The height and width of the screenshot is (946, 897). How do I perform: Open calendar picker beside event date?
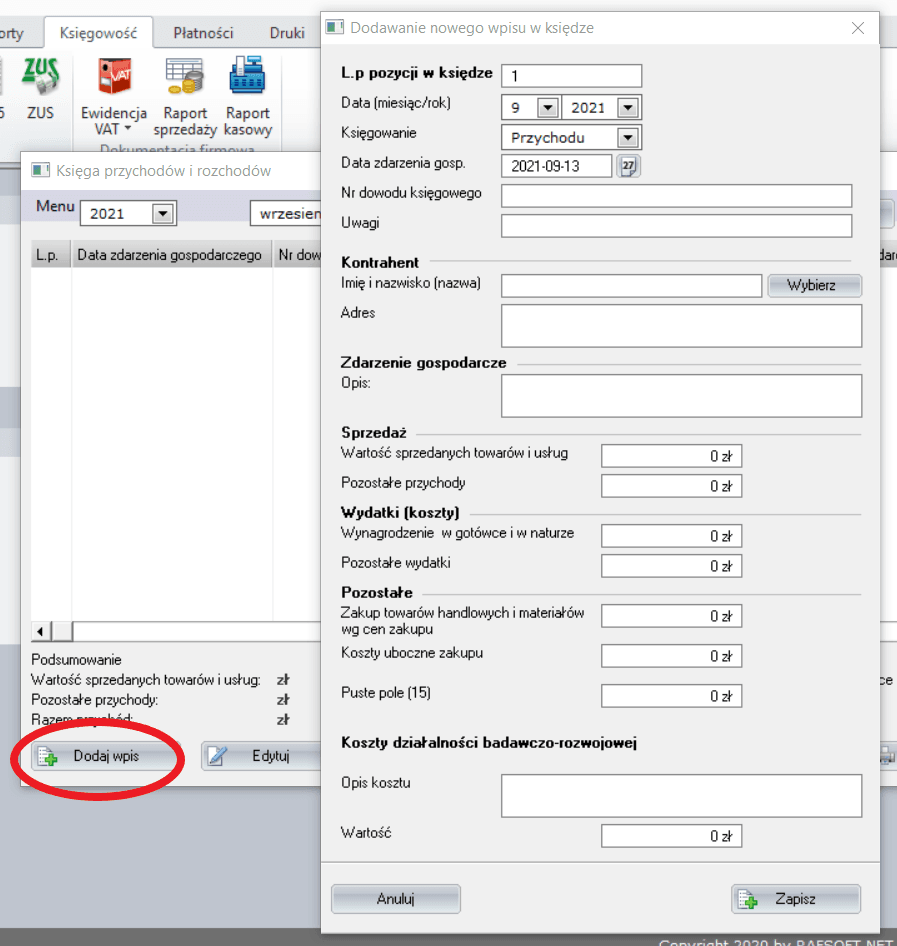coord(628,166)
